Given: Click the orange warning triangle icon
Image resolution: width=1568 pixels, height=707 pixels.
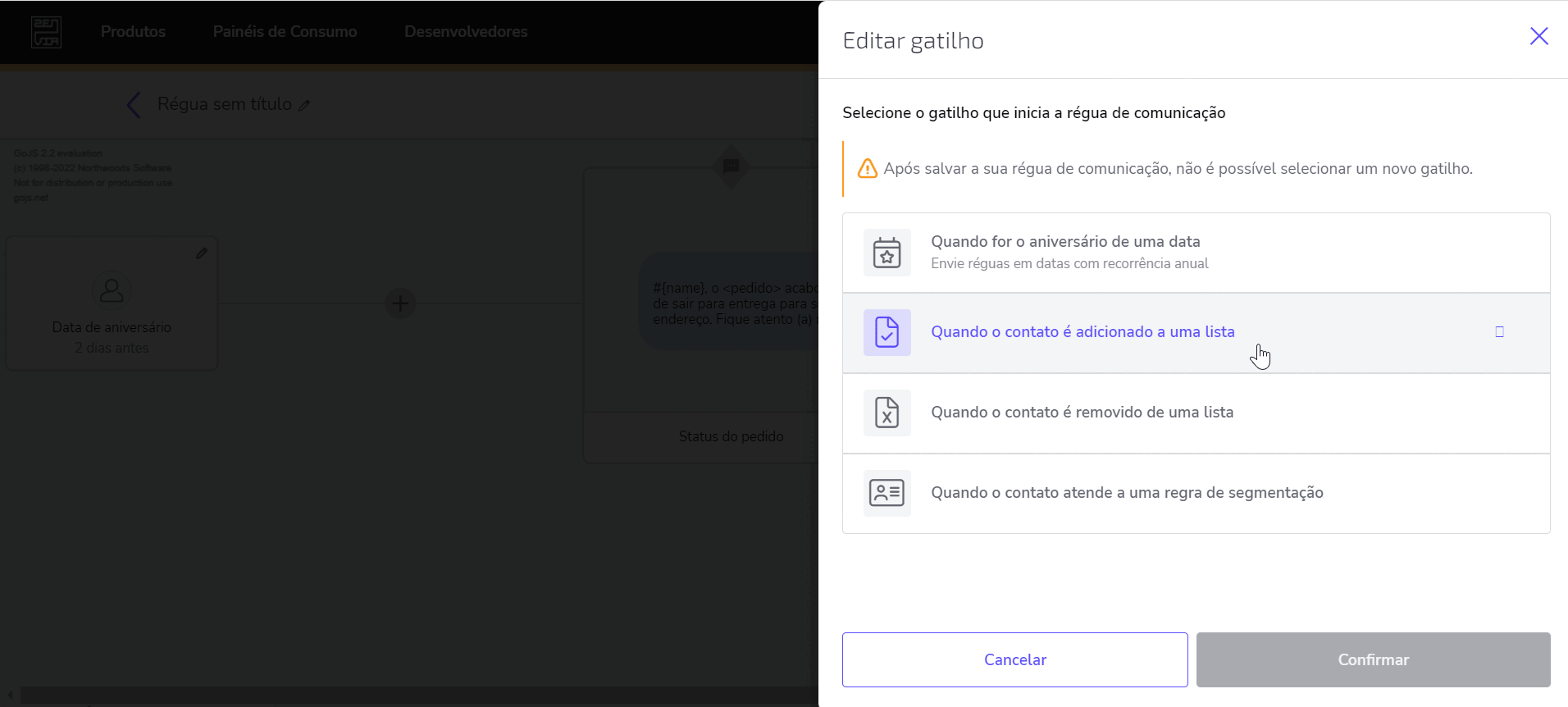Looking at the screenshot, I should (867, 168).
